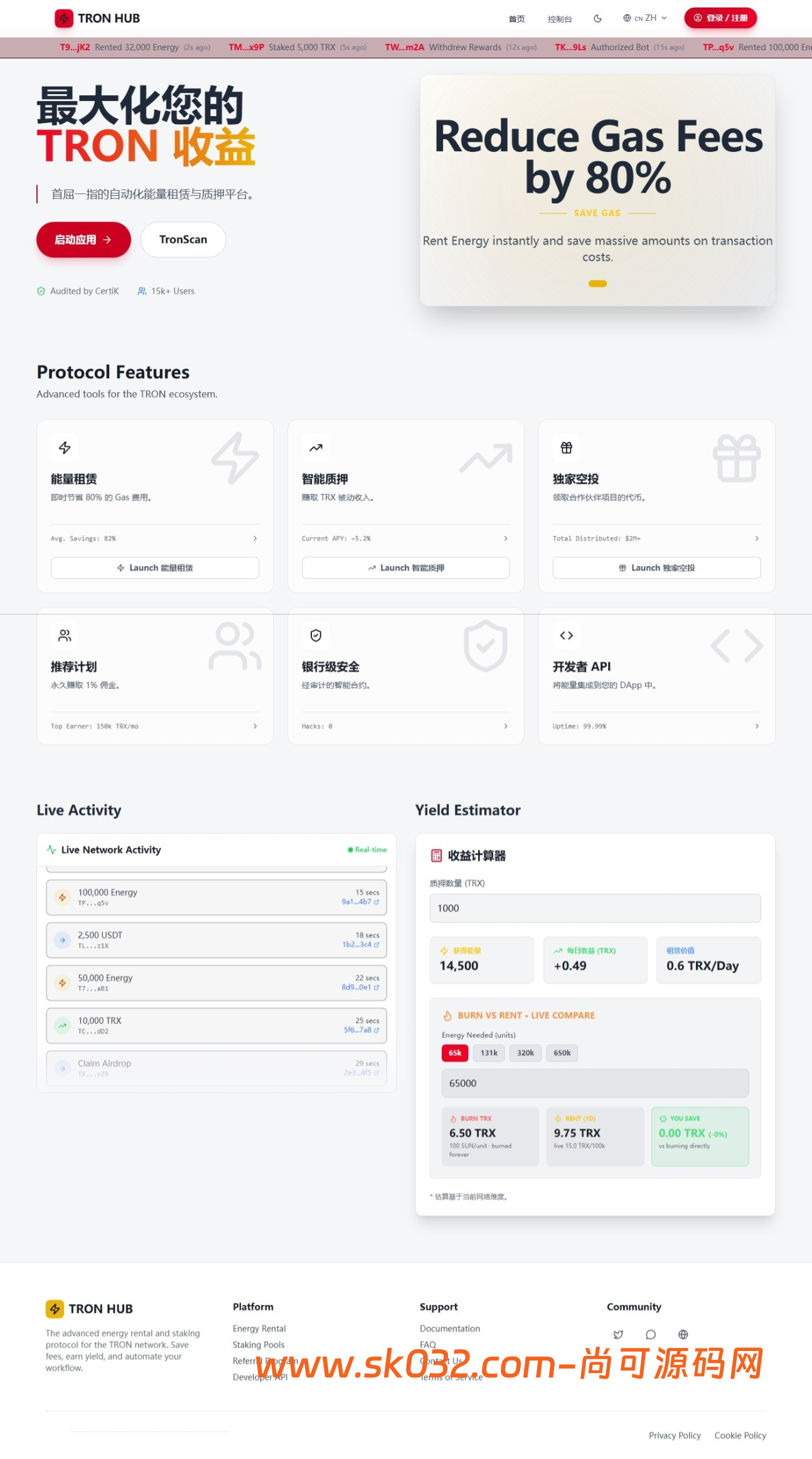This screenshot has height=1459, width=812.
Task: Open the TronScan button
Action: pyautogui.click(x=183, y=240)
